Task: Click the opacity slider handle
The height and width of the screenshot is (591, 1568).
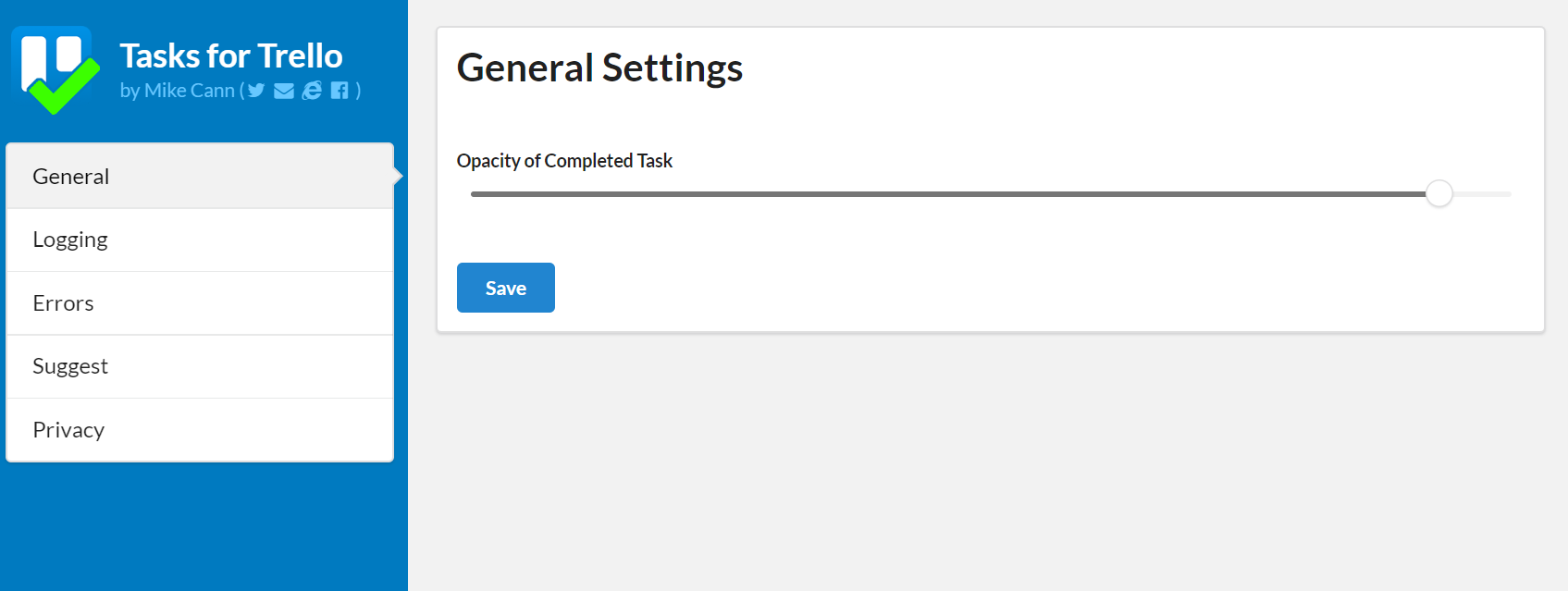Action: 1438,193
